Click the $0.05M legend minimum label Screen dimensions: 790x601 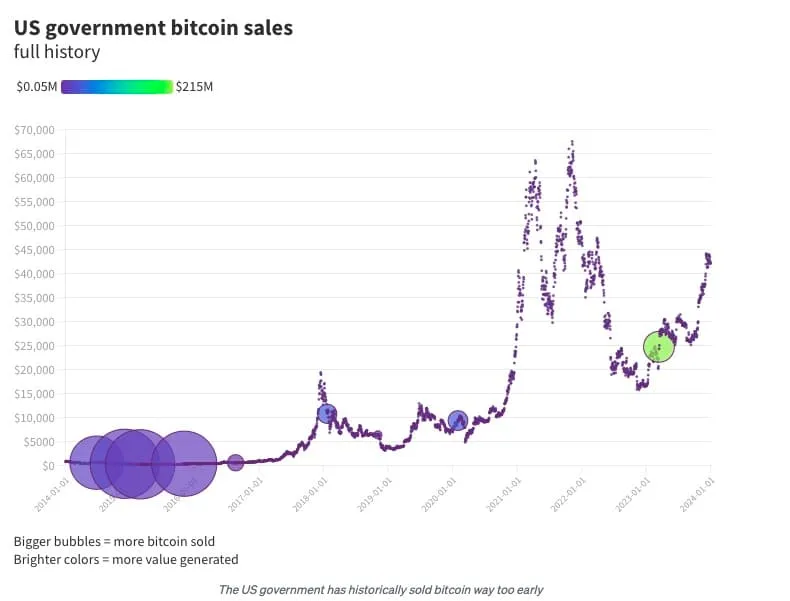tap(37, 87)
